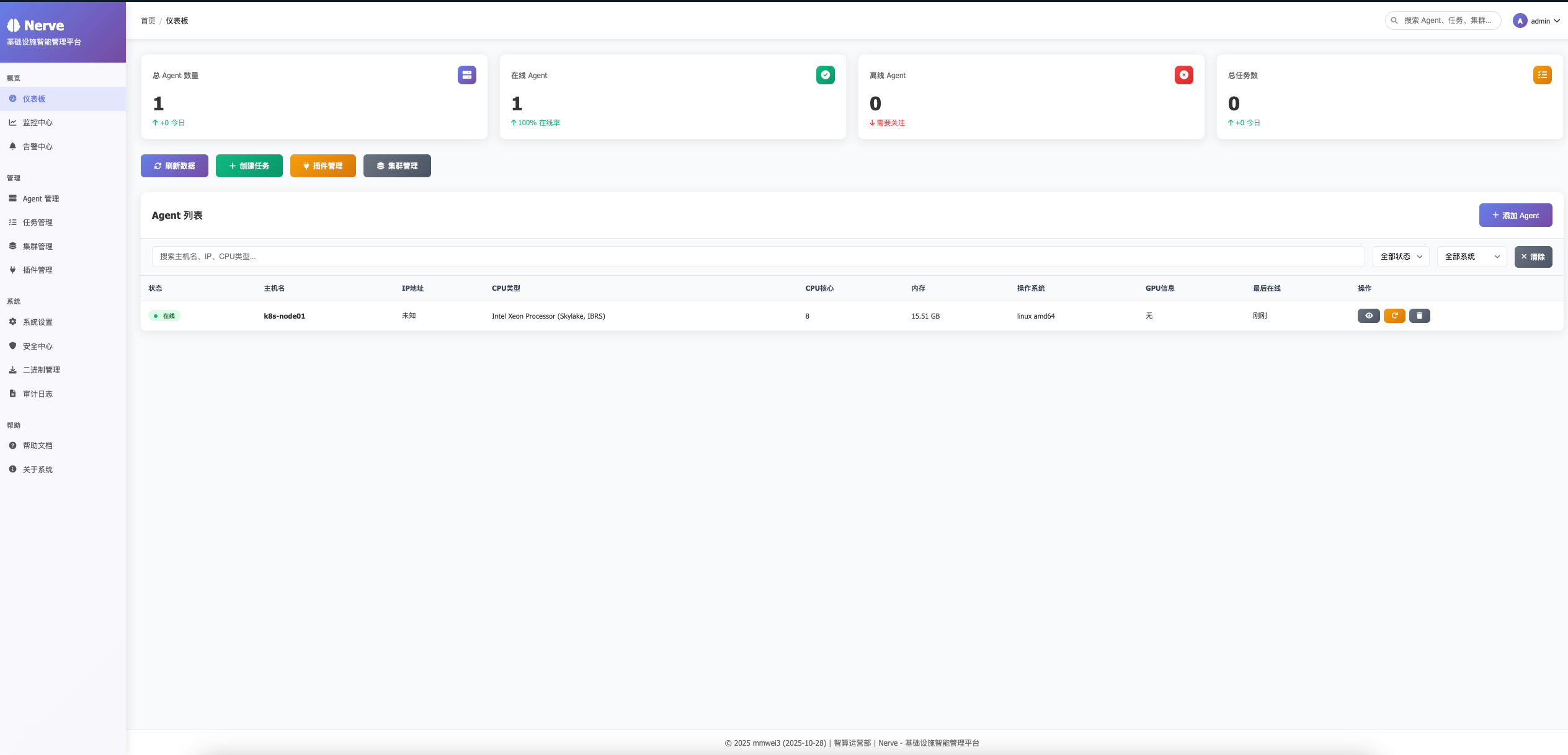
Task: Click the magnifier icon in top search box
Action: point(1394,20)
